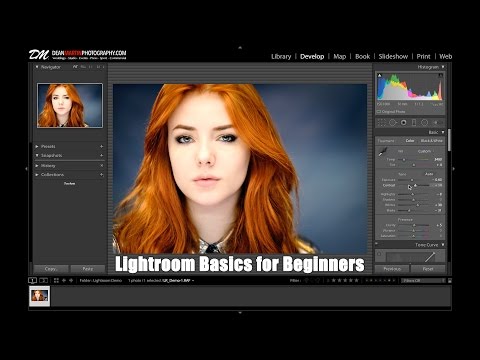Screen dimensions: 480x360
Task: Click the Paste button
Action: pyautogui.click(x=88, y=269)
